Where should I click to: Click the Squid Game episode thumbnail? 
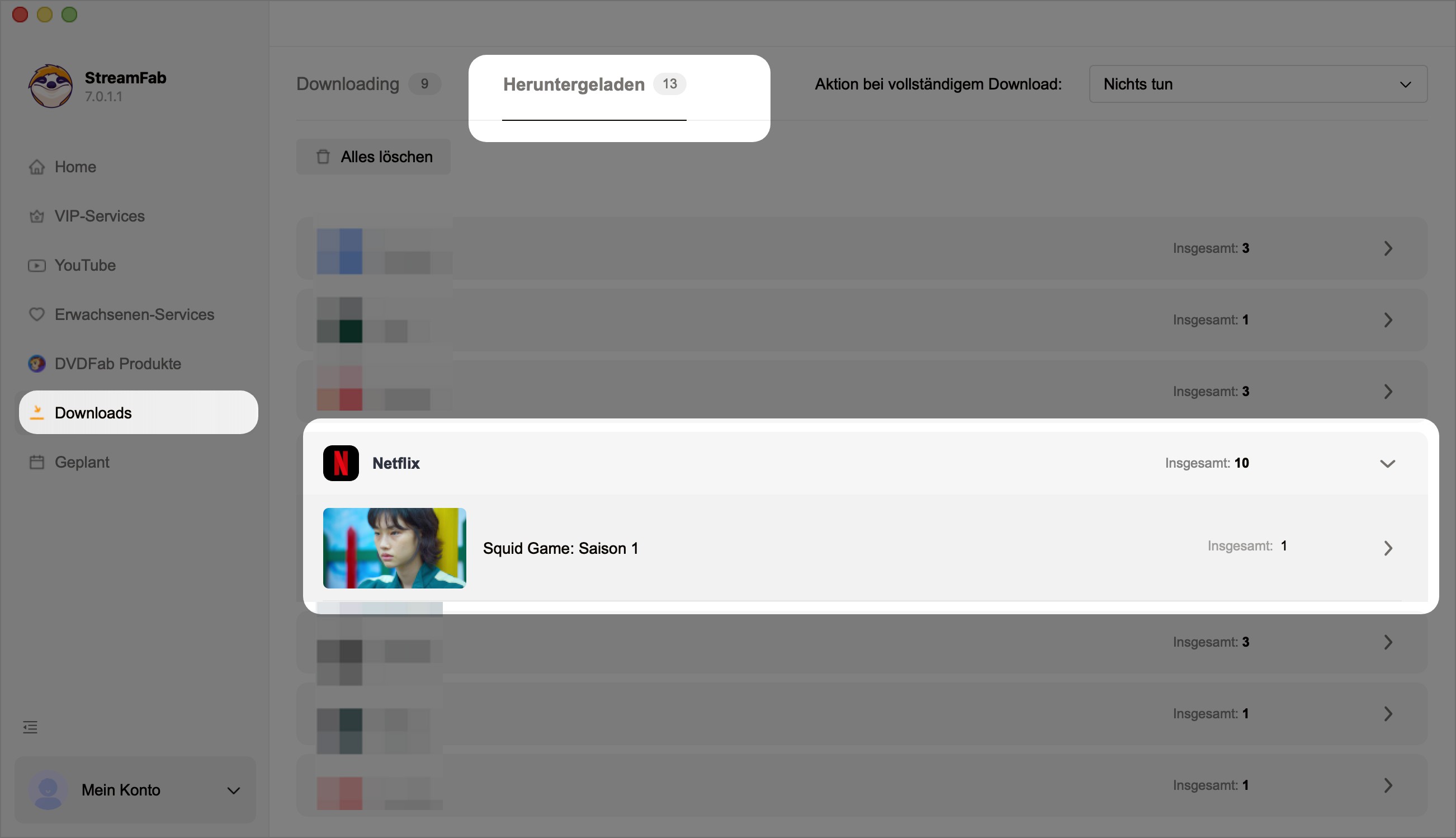coord(394,547)
